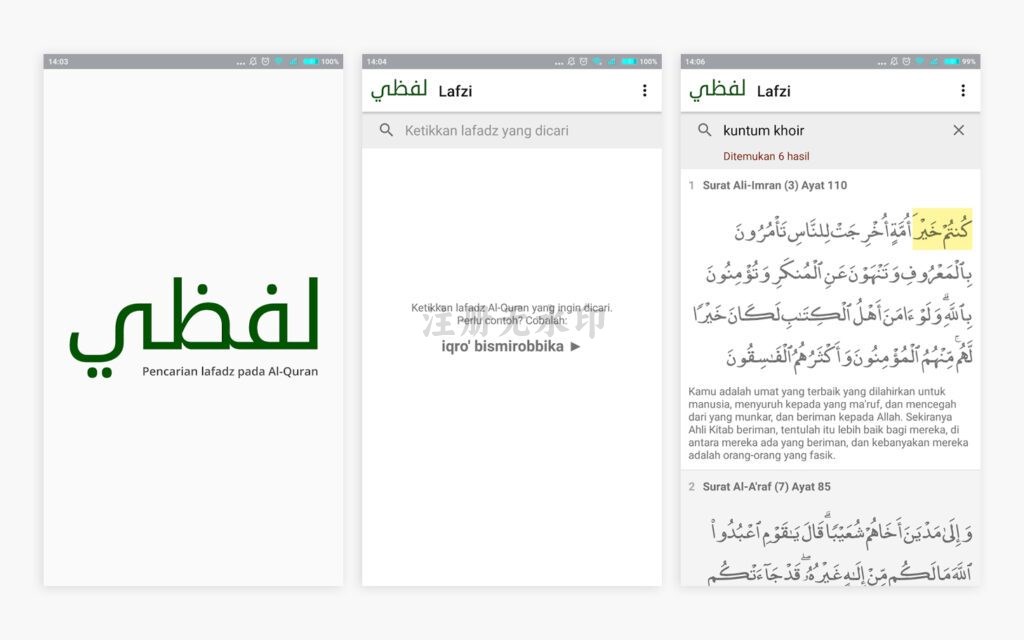Click the battery indicator in the 14:03 status bar
The image size is (1024, 640).
[x=311, y=61]
